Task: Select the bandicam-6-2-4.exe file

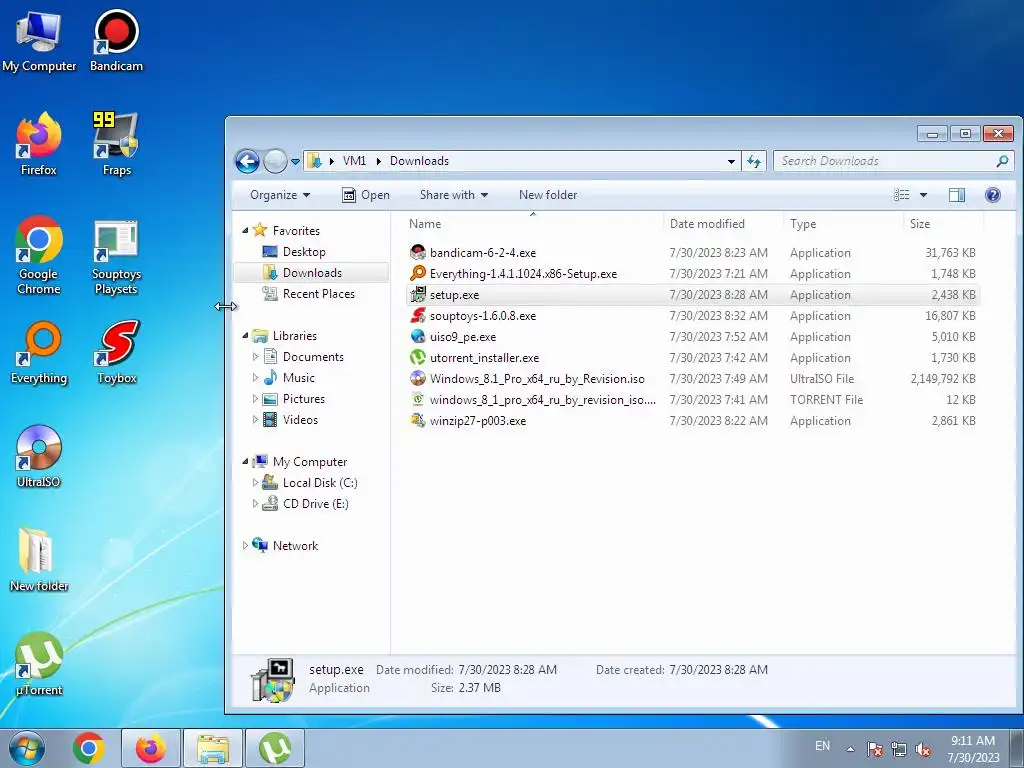Action: pos(692,253)
